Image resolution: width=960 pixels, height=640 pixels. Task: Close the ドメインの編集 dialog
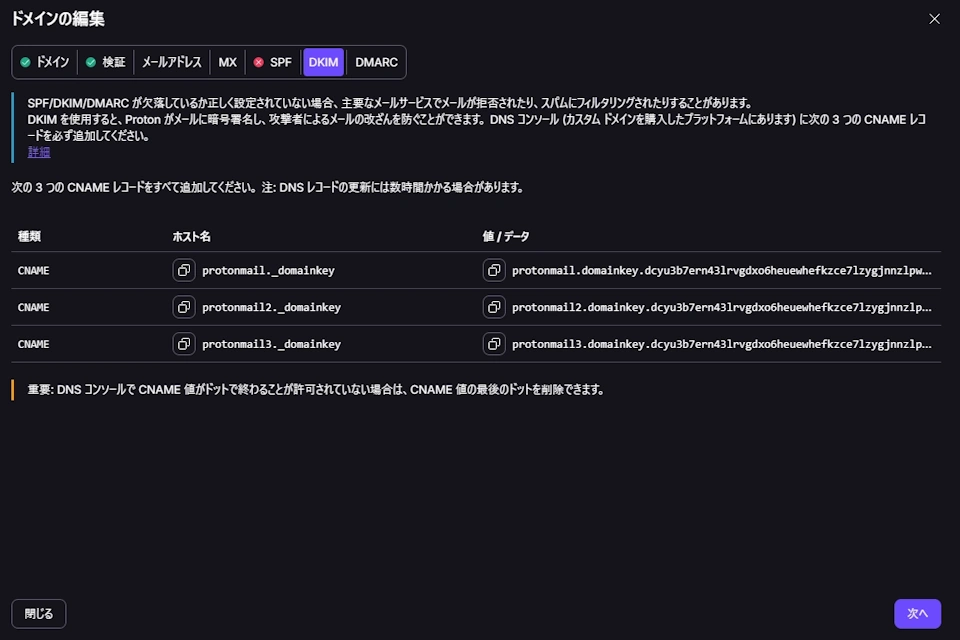point(934,18)
